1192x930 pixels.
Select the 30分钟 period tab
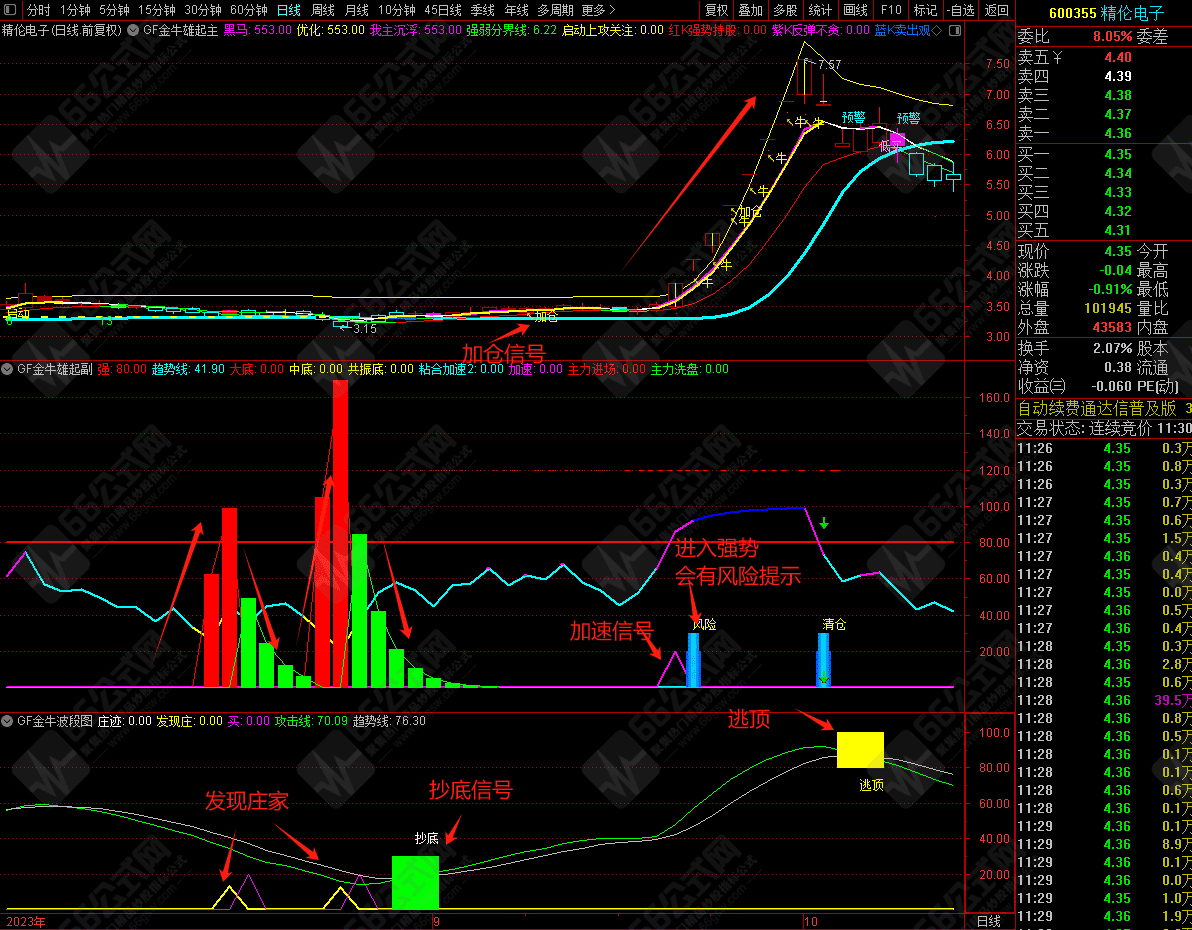203,10
